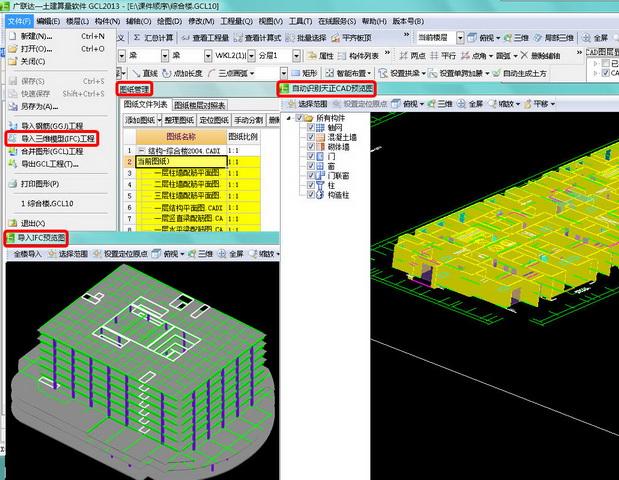Uncheck the 轴网 grid checkbox

coord(311,127)
